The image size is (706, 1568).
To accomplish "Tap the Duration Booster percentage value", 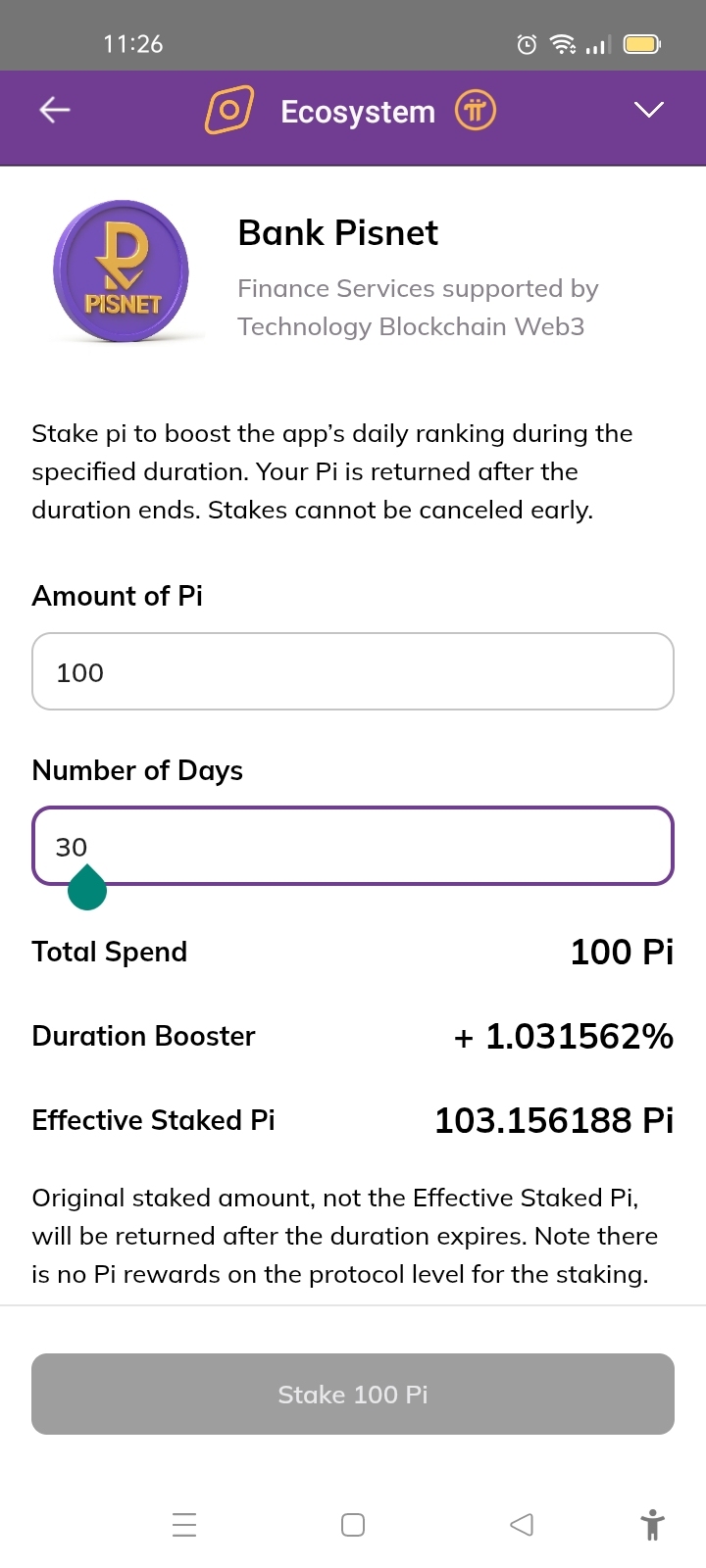I will [564, 1036].
